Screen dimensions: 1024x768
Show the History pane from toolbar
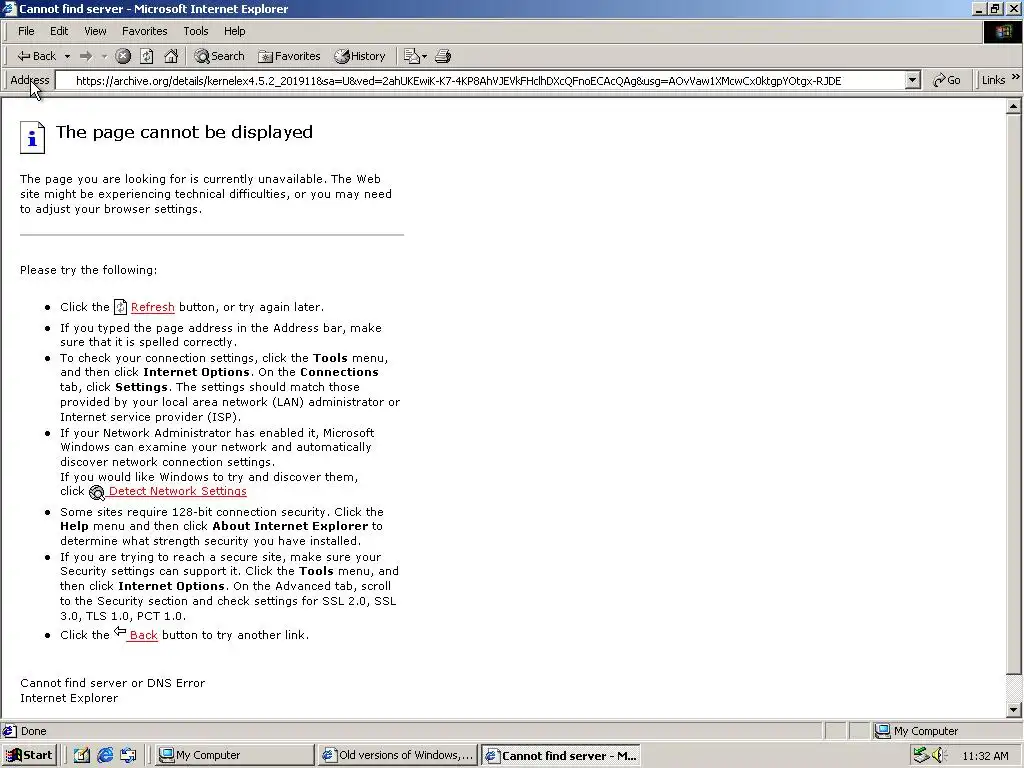(360, 56)
